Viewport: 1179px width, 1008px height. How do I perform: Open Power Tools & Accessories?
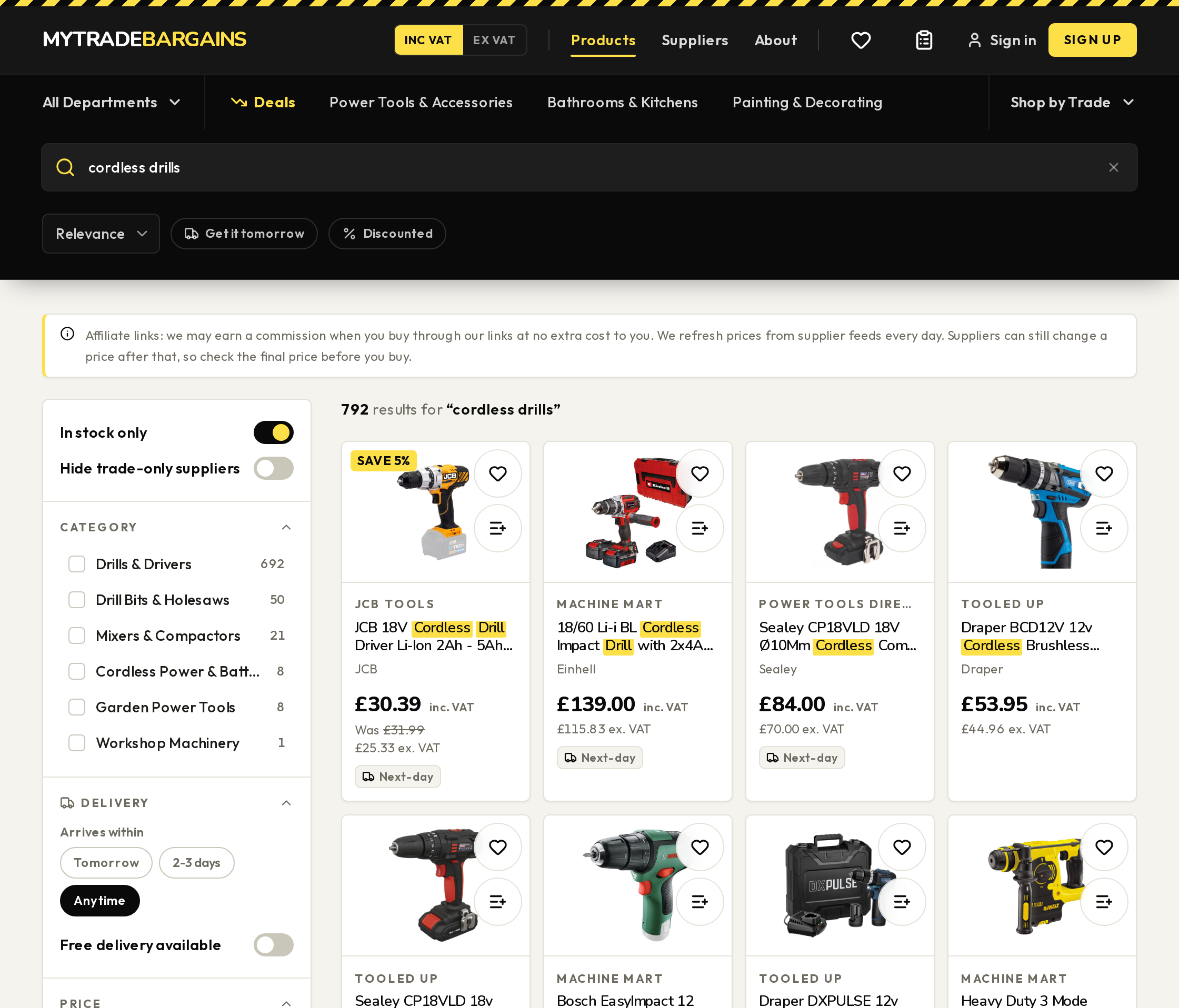pyautogui.click(x=421, y=103)
